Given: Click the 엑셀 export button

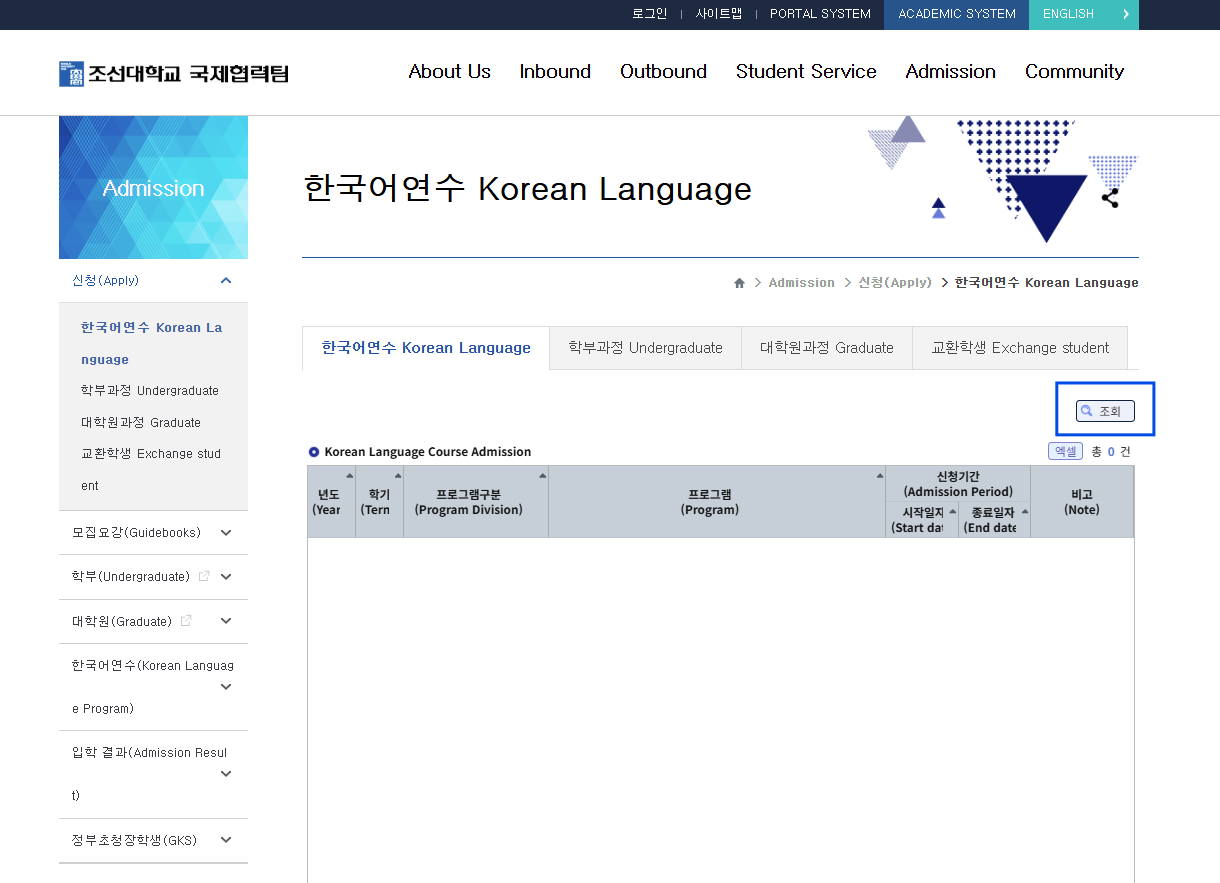Looking at the screenshot, I should (1065, 451).
